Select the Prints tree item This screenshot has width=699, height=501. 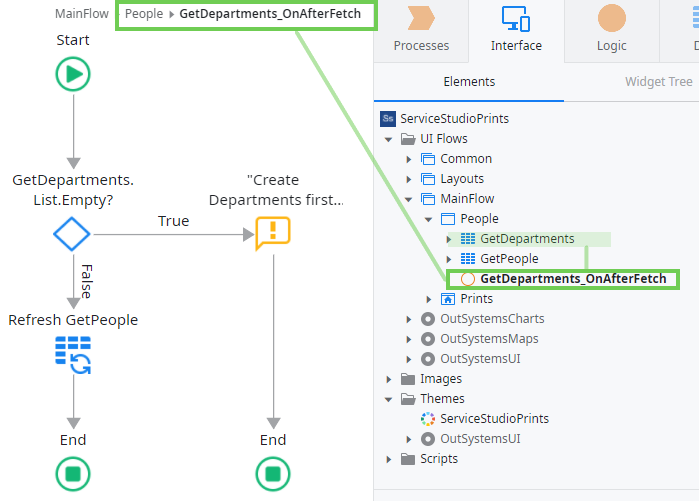click(x=477, y=299)
